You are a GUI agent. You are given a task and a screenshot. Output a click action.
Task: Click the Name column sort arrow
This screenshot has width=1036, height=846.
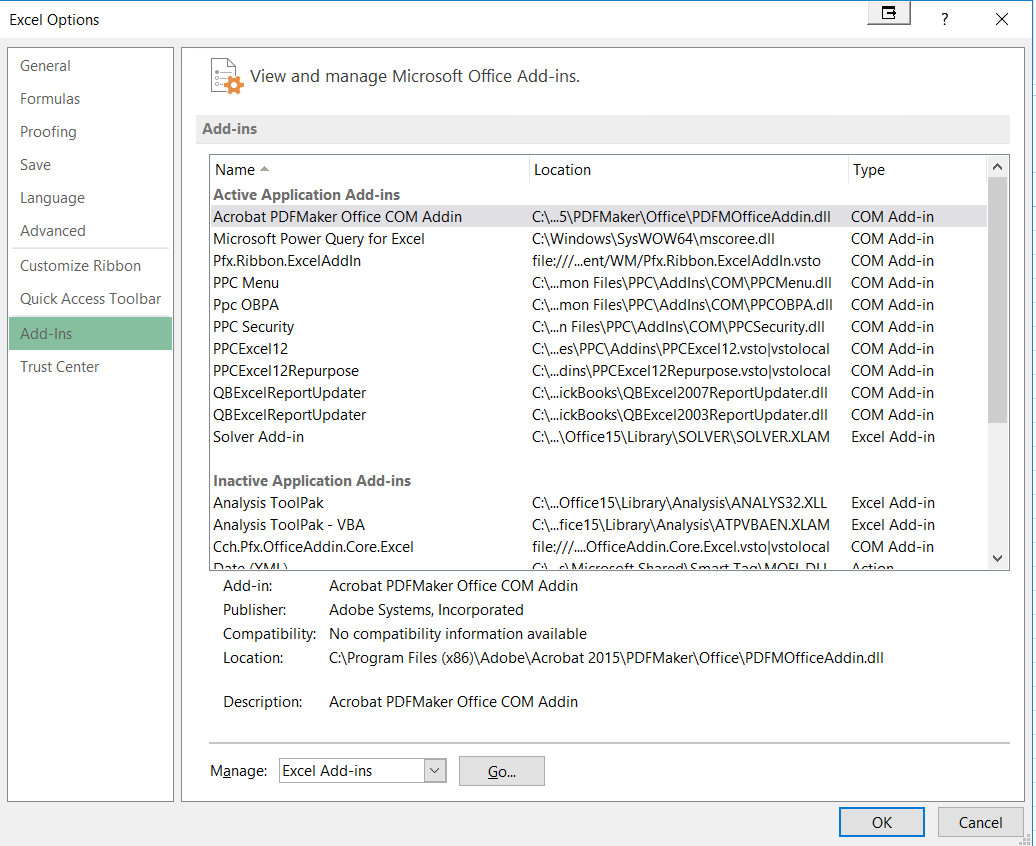pyautogui.click(x=264, y=170)
